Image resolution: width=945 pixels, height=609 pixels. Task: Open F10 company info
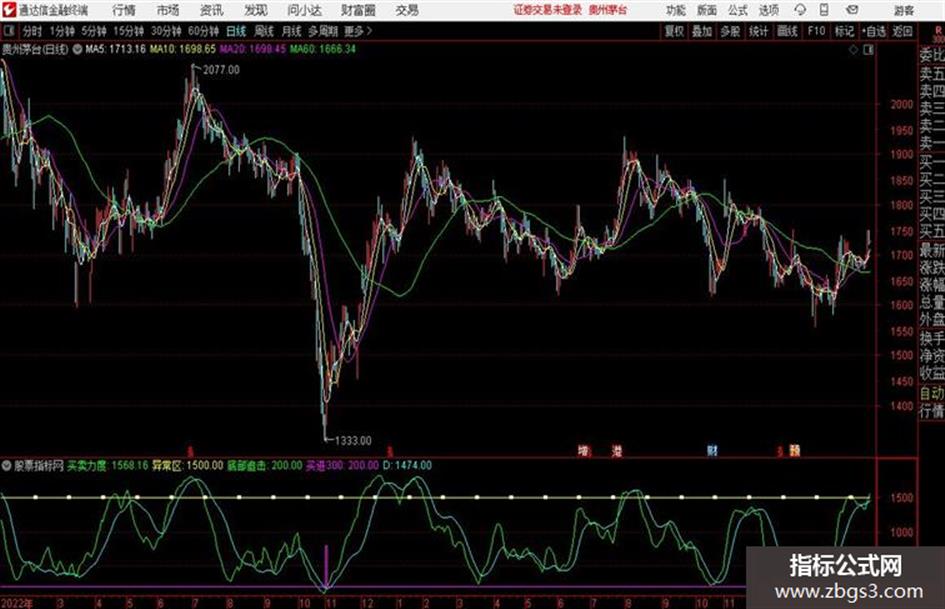click(816, 31)
